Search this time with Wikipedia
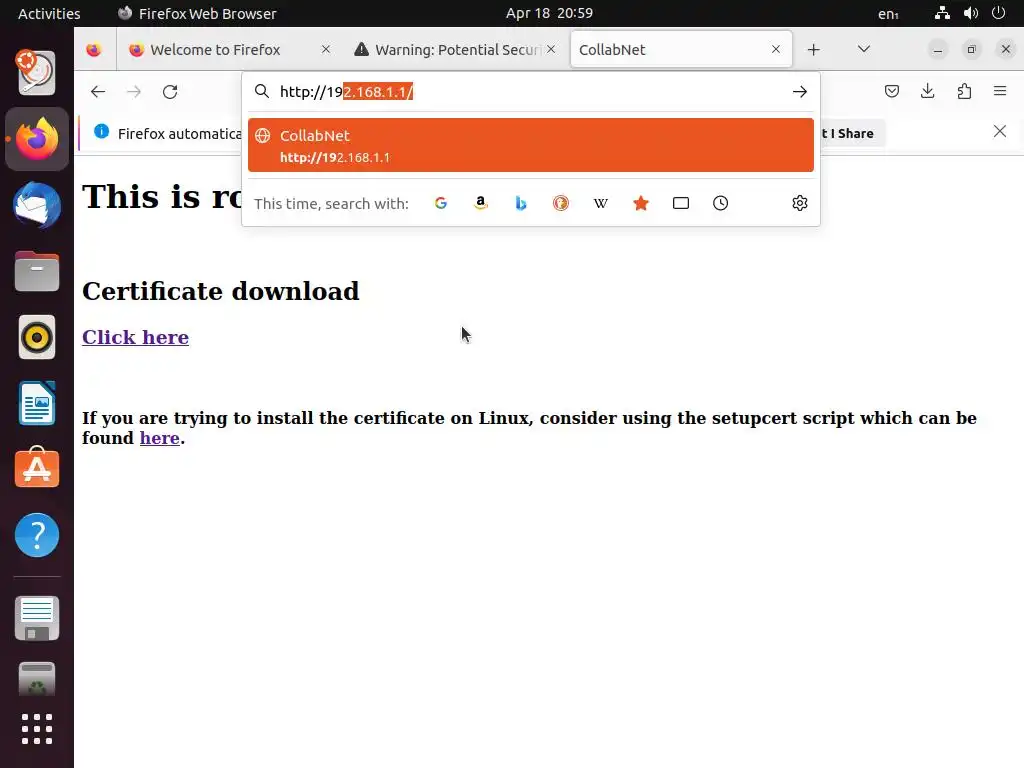 pos(601,203)
